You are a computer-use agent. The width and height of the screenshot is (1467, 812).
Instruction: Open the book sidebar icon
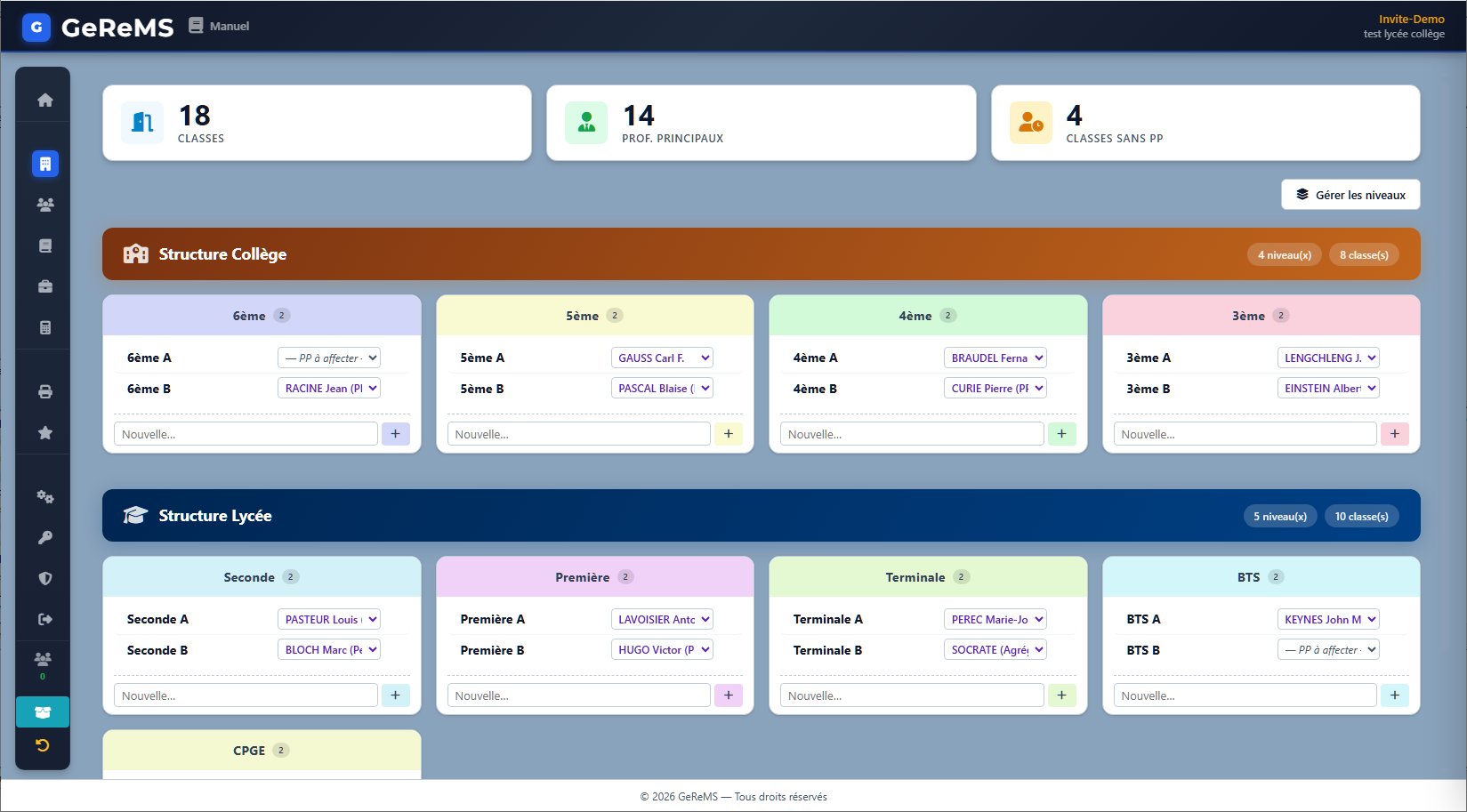point(44,245)
